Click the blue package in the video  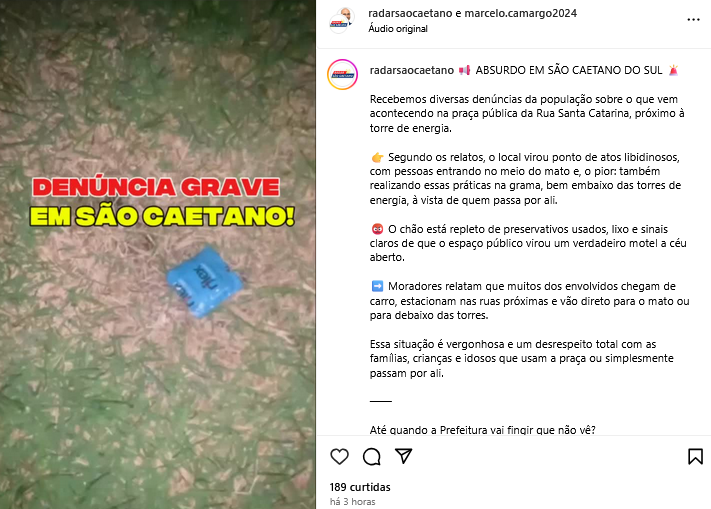(x=205, y=282)
